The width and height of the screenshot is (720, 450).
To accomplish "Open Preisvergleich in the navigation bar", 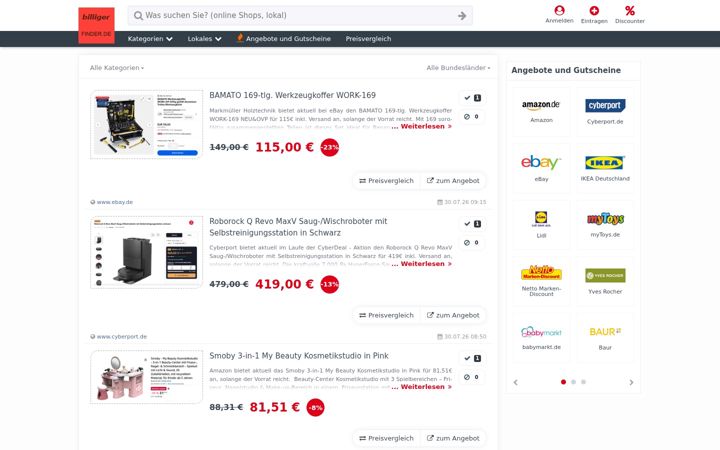I will [x=368, y=39].
